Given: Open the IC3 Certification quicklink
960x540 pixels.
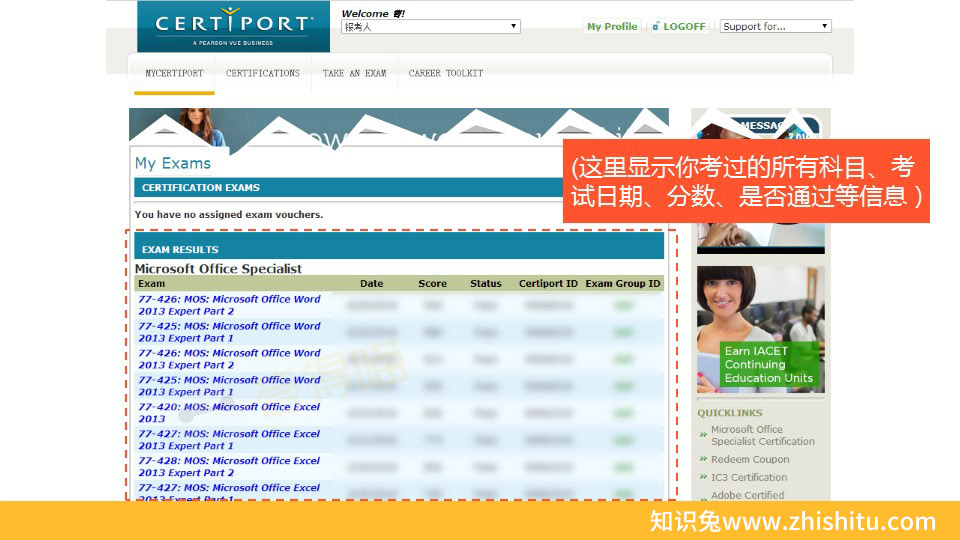Looking at the screenshot, I should click(749, 477).
